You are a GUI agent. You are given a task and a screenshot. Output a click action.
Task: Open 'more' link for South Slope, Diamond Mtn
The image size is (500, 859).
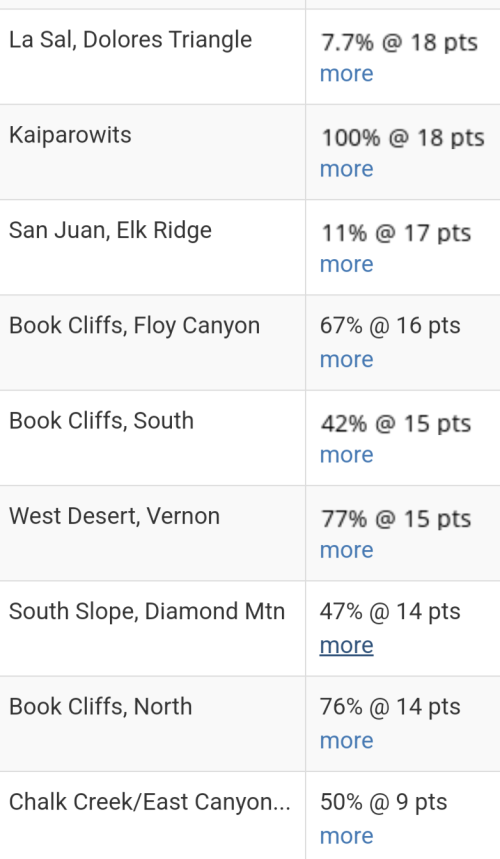tap(346, 645)
